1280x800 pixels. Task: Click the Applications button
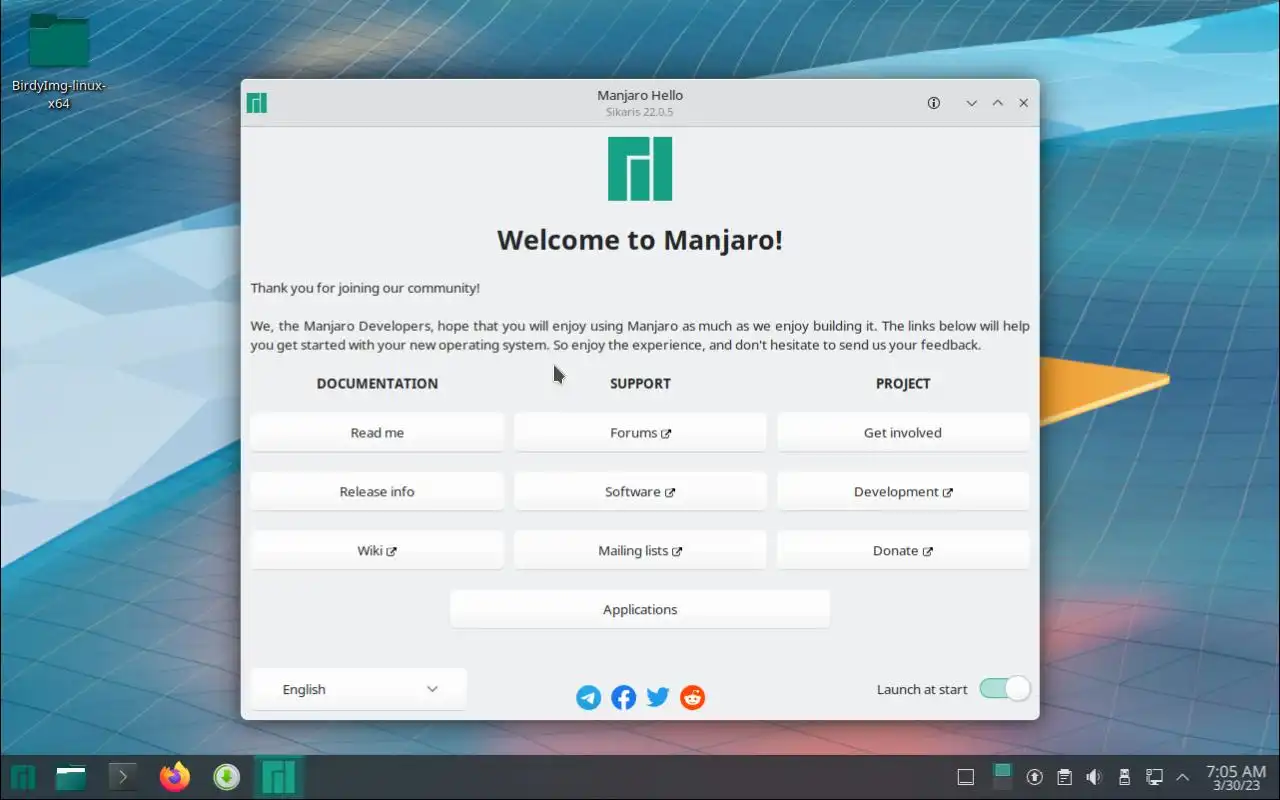640,610
